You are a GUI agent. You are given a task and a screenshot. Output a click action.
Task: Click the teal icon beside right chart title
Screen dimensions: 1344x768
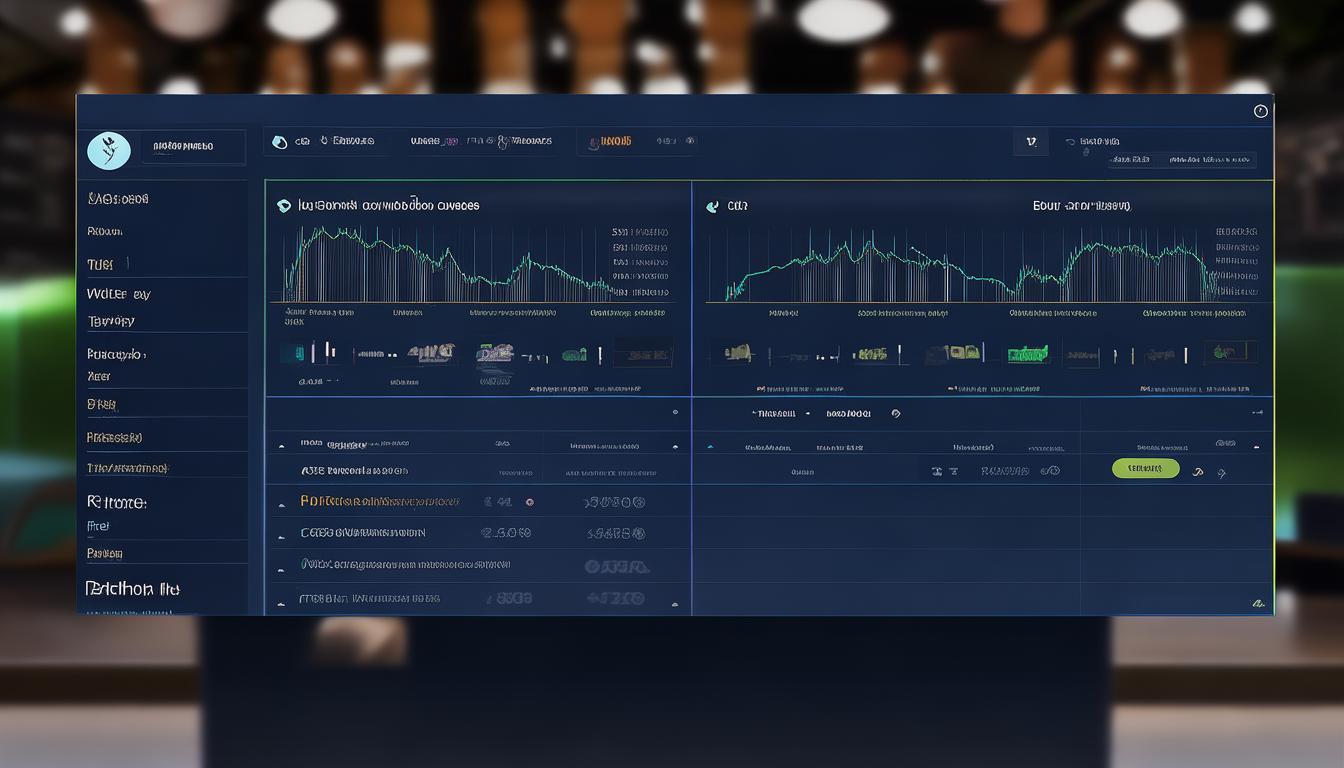[712, 207]
